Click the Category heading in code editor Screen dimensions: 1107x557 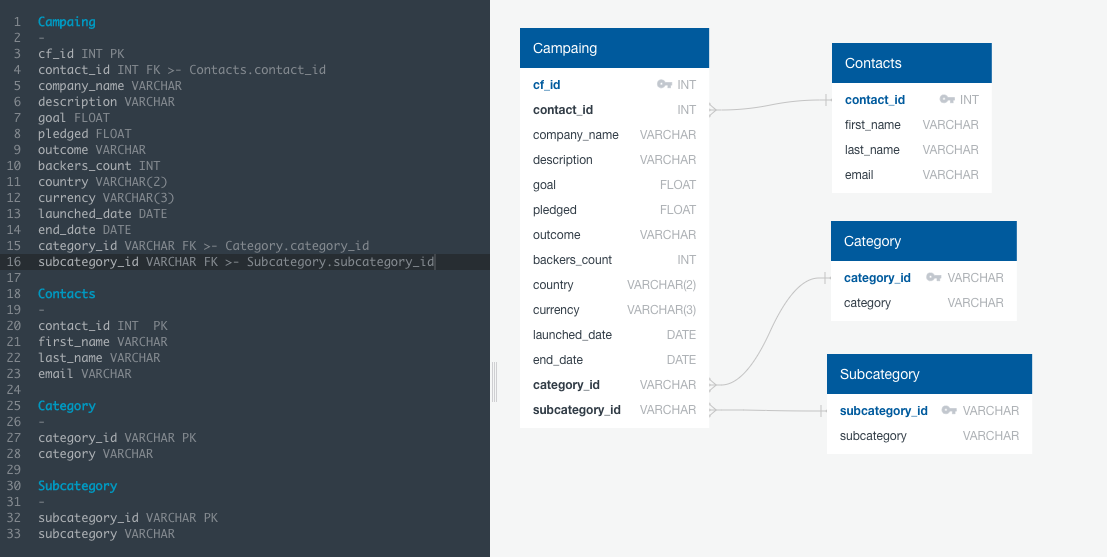(66, 406)
